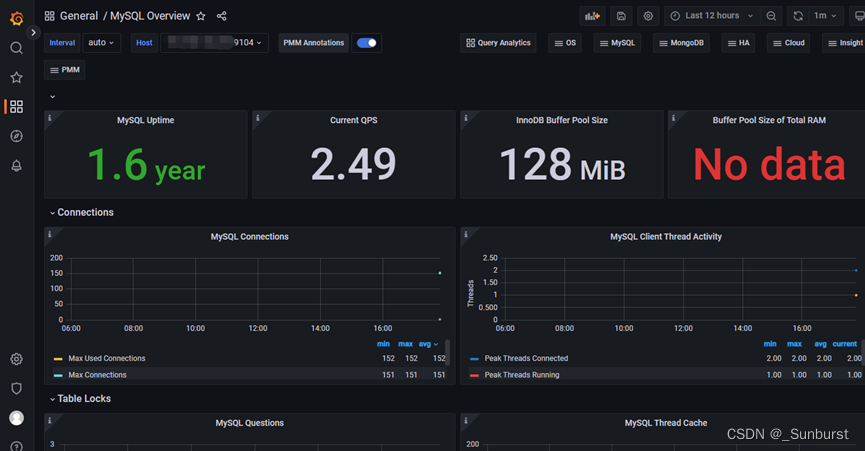Click the MySQL Overview dashboard title

click(150, 16)
